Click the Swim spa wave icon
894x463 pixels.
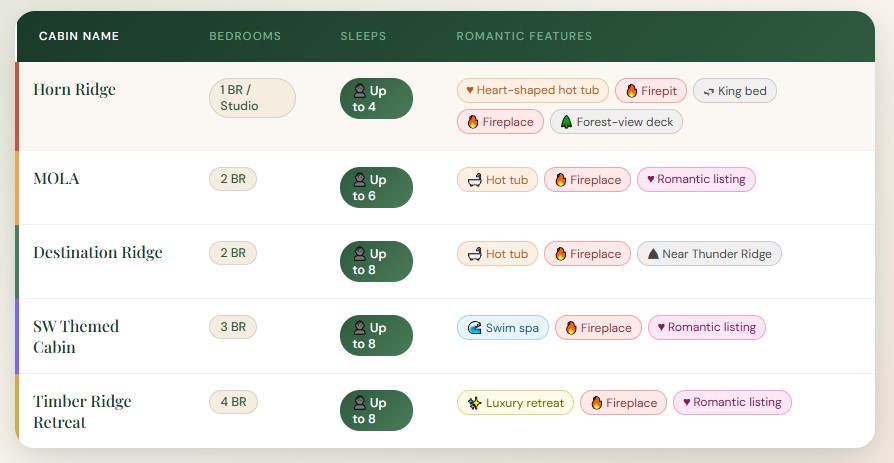(x=474, y=328)
